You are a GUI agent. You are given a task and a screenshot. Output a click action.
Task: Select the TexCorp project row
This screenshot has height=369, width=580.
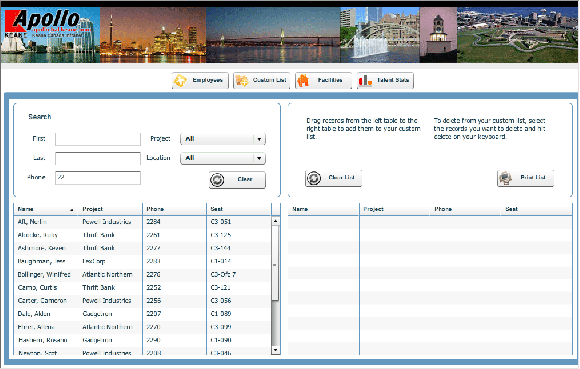pos(142,261)
